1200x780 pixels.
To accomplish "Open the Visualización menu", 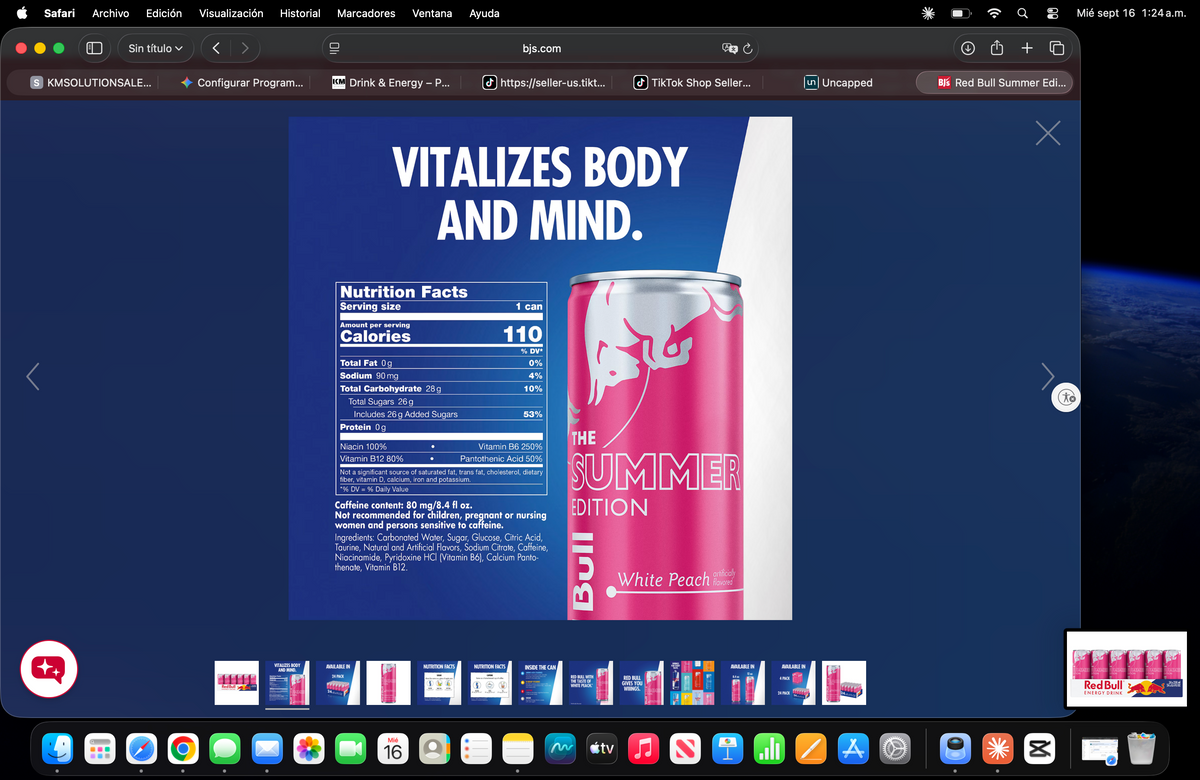I will (231, 13).
